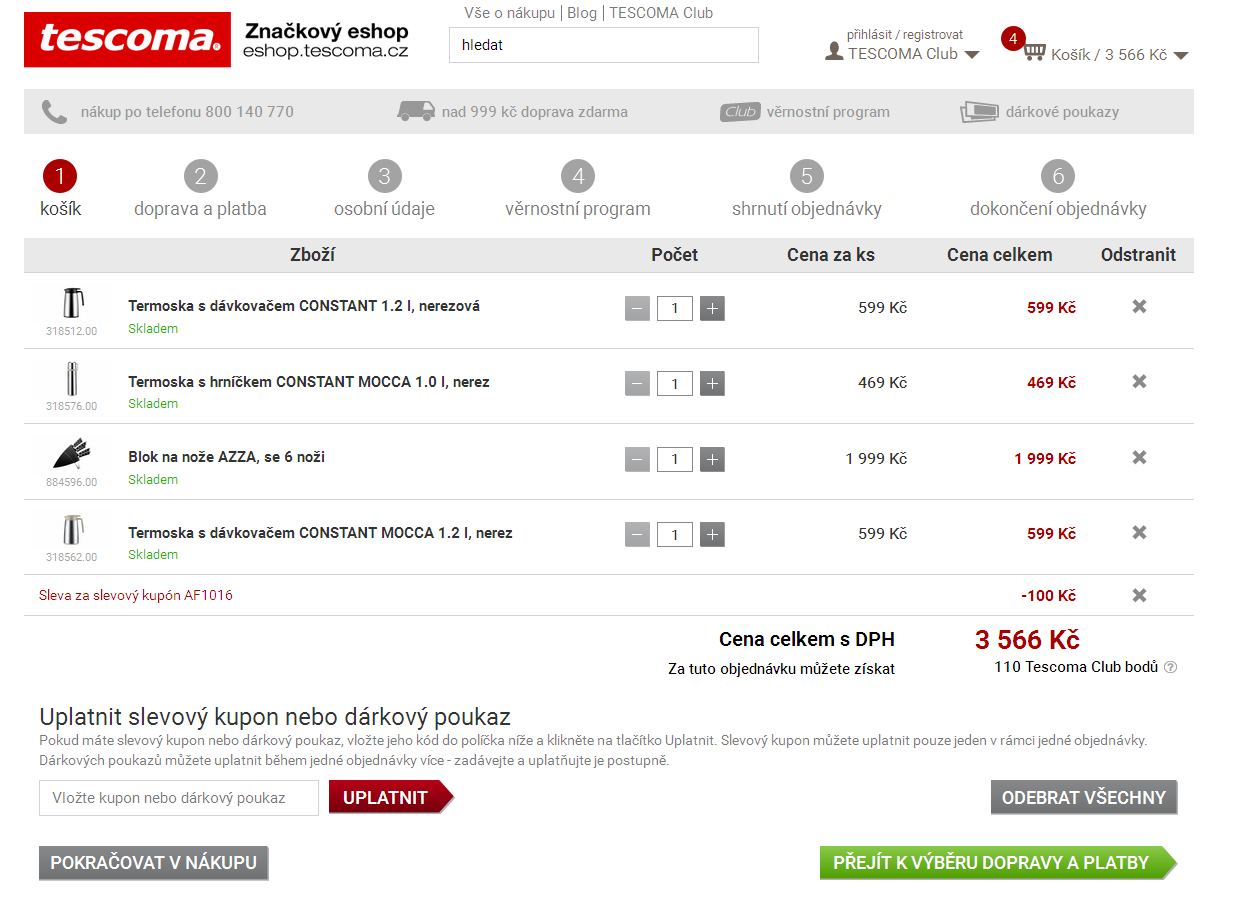Remove Termoska s hrníčkem CONSTANT MOCCA 1.0 l
Viewport: 1237px width, 899px height.
tap(1139, 382)
